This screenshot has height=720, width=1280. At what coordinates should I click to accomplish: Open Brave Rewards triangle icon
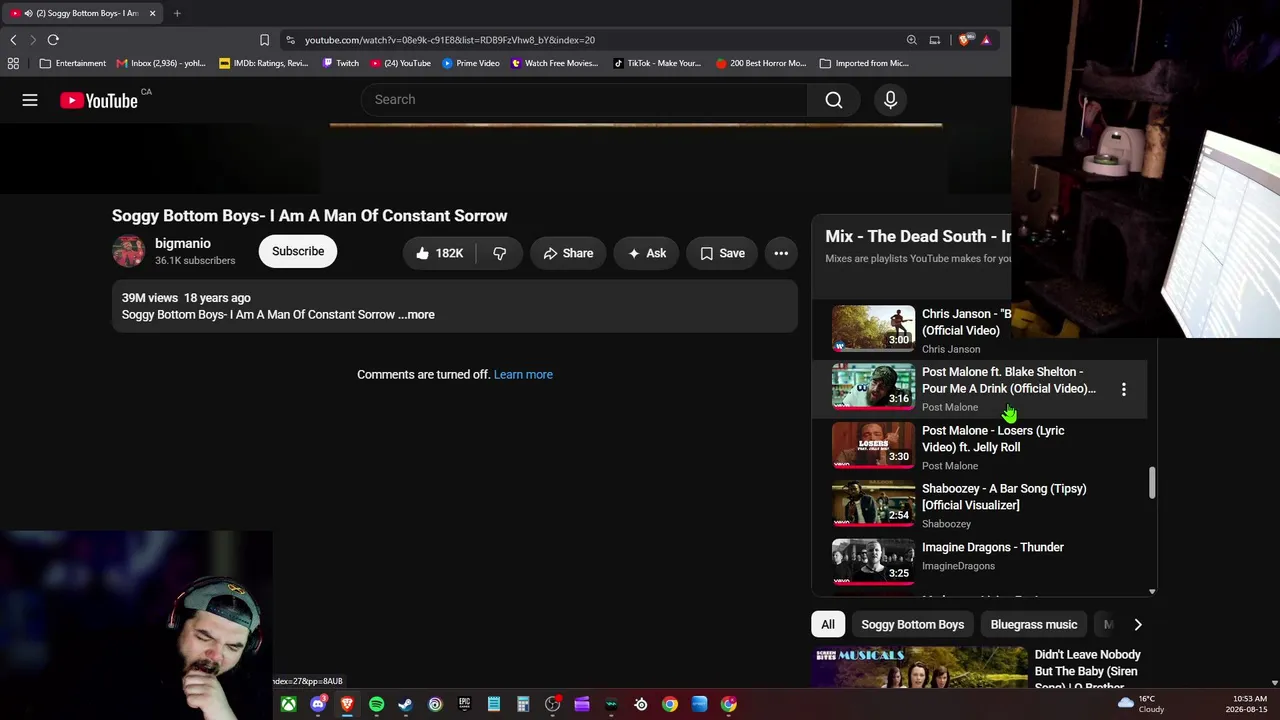pos(986,40)
